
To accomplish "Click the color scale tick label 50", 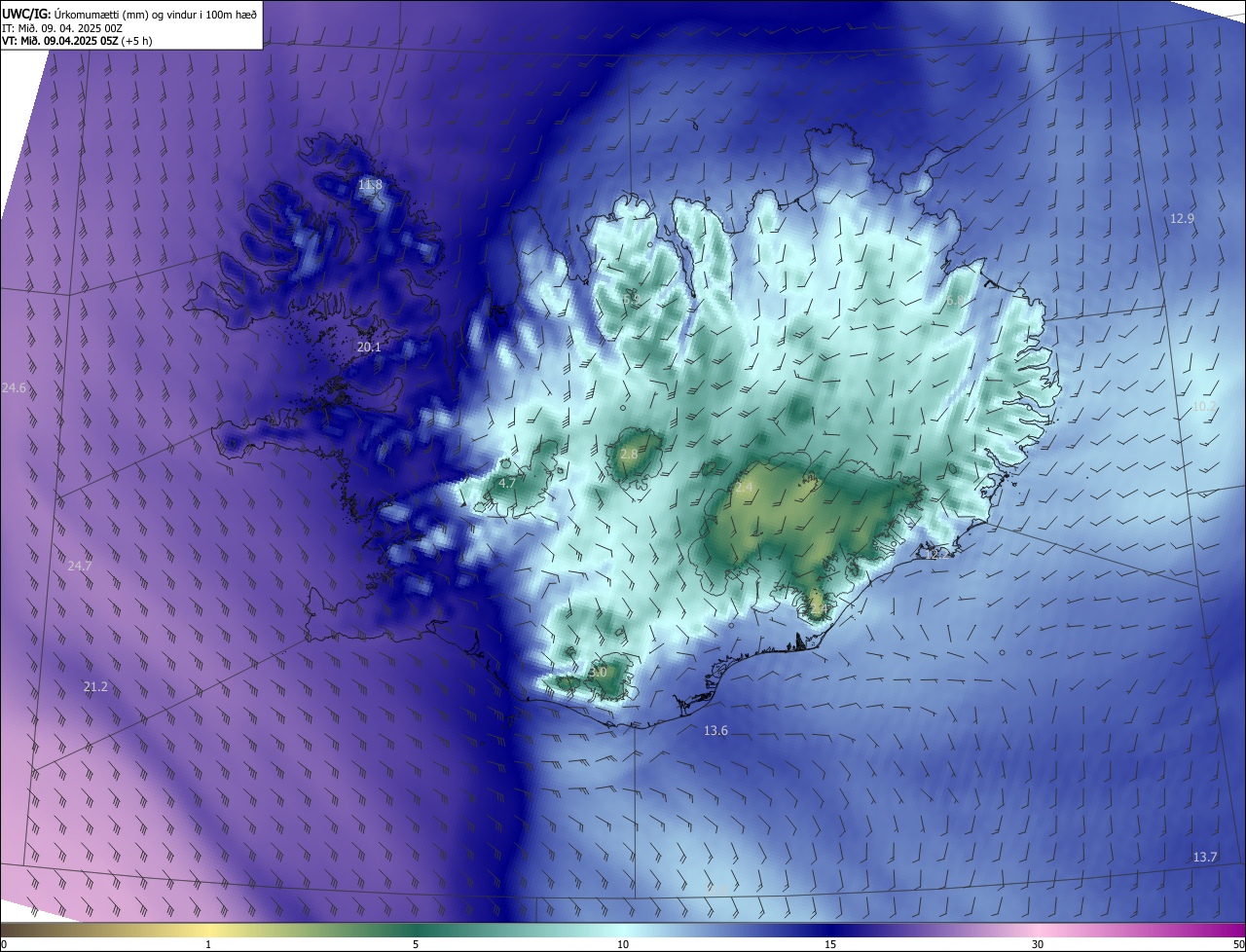I will (x=1238, y=944).
